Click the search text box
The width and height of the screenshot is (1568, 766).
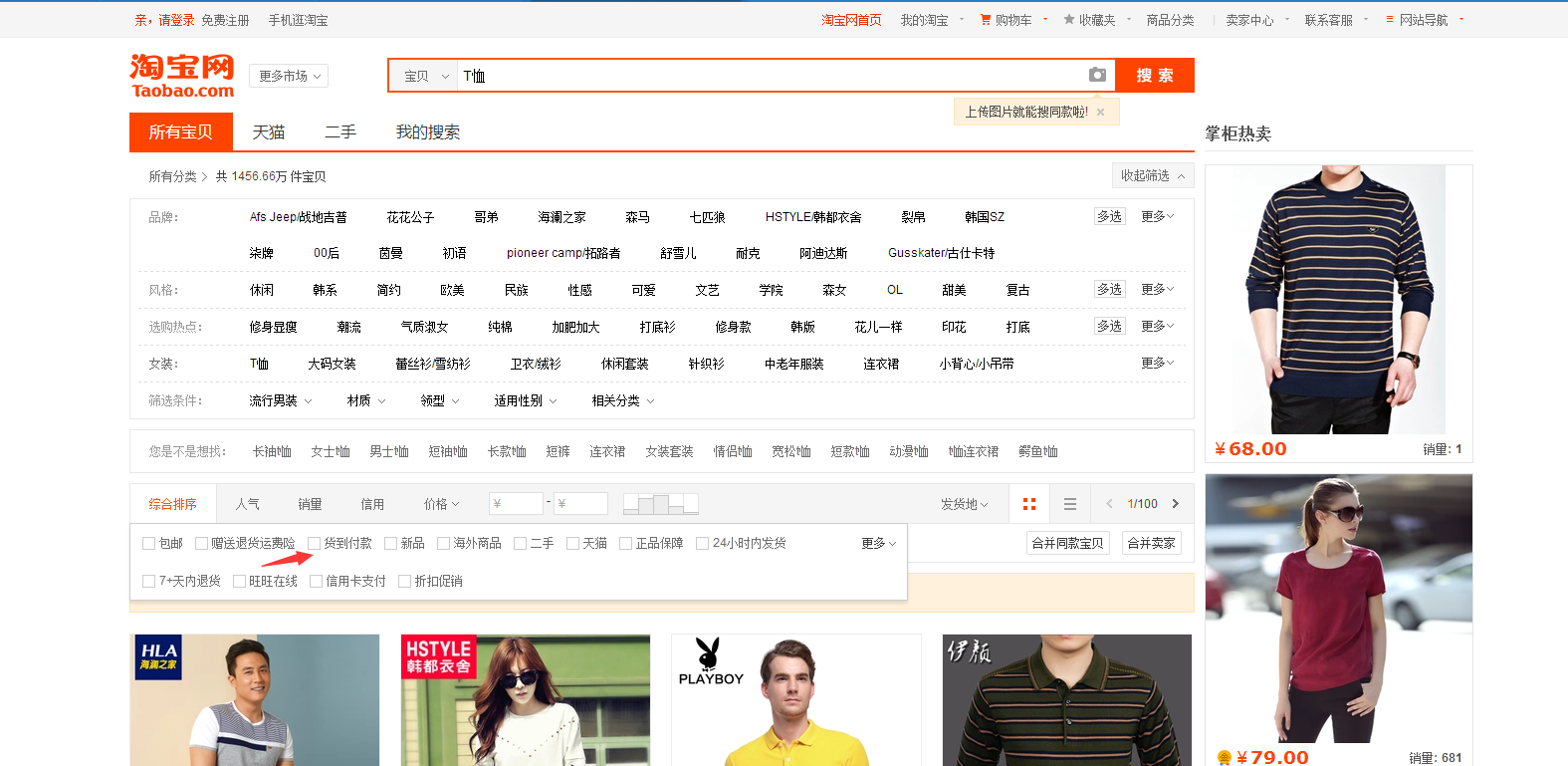click(772, 76)
